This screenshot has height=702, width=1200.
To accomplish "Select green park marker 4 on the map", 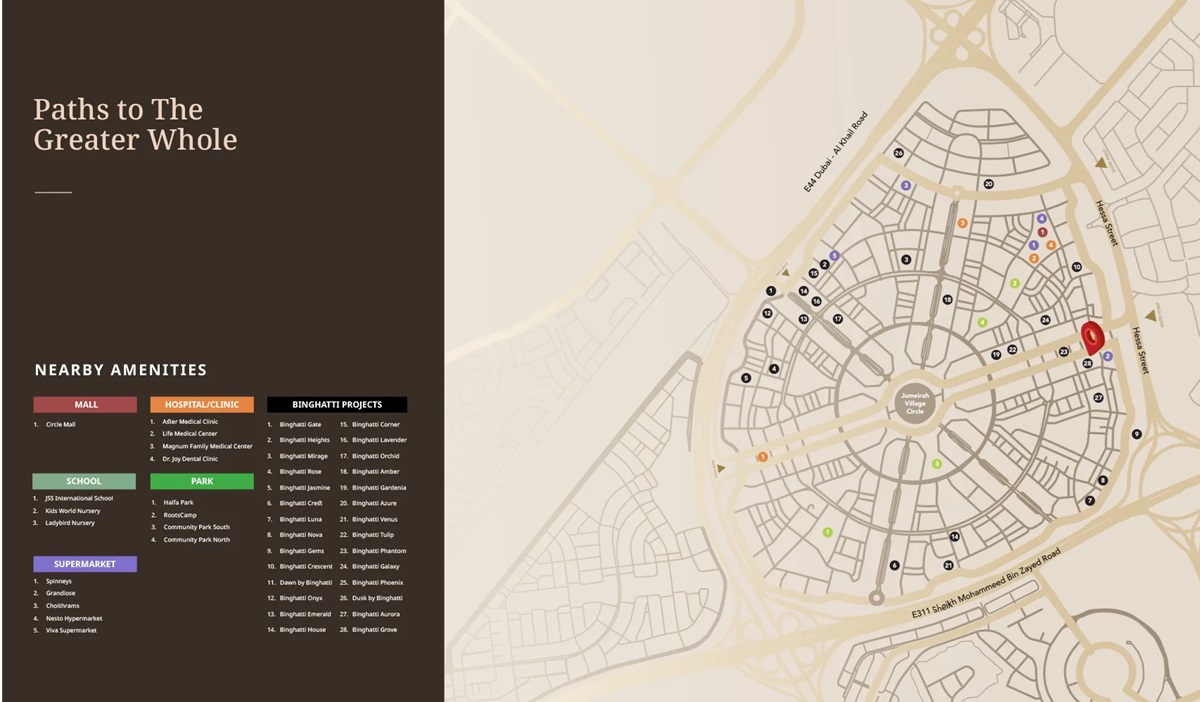I will 982,323.
